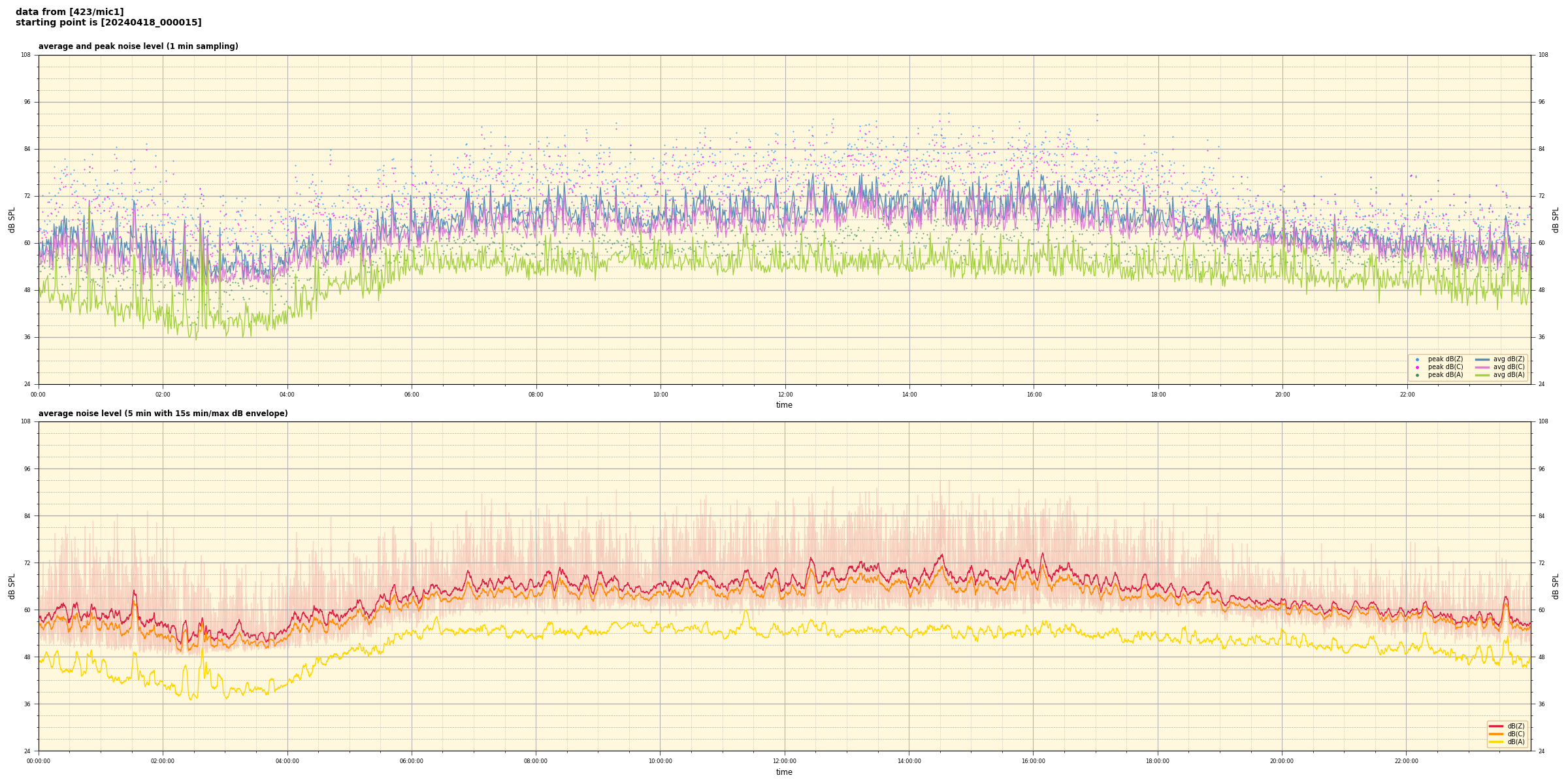Click the 18:00 tick label on the top chart

click(x=1158, y=395)
